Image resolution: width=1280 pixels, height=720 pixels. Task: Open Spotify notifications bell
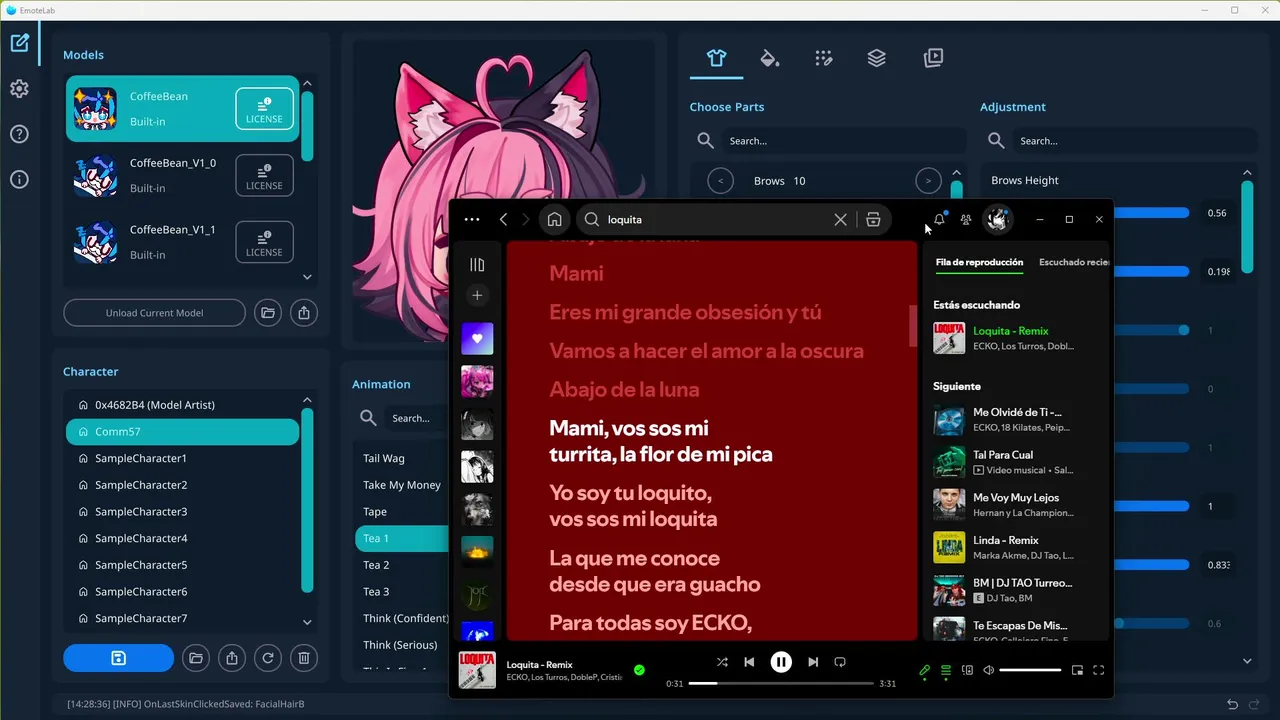click(x=939, y=220)
